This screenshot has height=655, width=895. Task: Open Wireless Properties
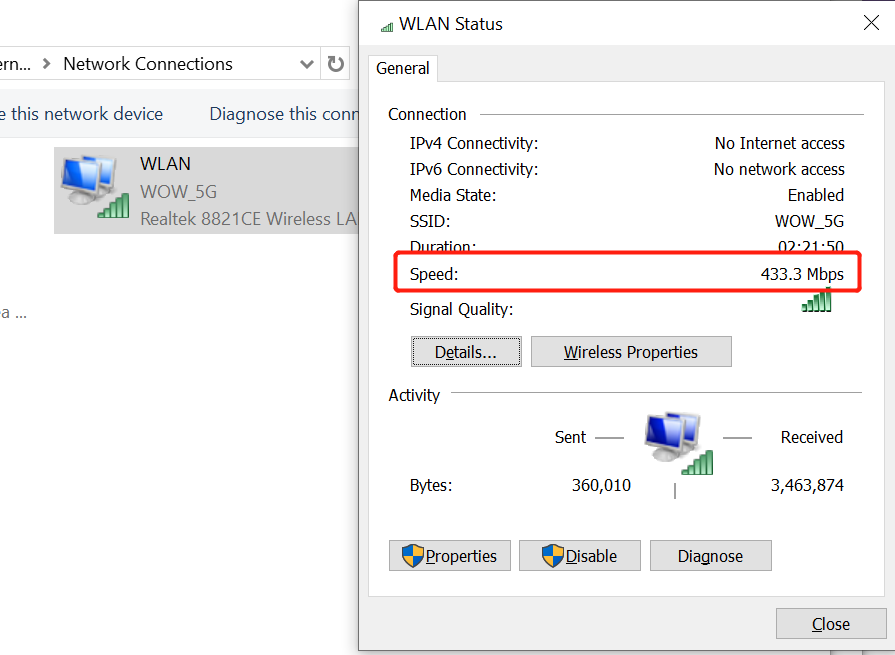tap(631, 352)
